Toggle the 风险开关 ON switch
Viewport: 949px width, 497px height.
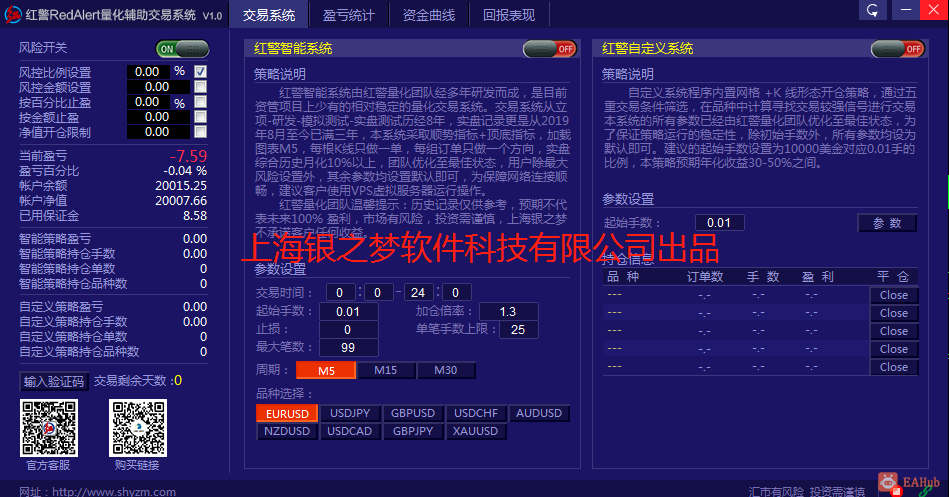pos(183,49)
